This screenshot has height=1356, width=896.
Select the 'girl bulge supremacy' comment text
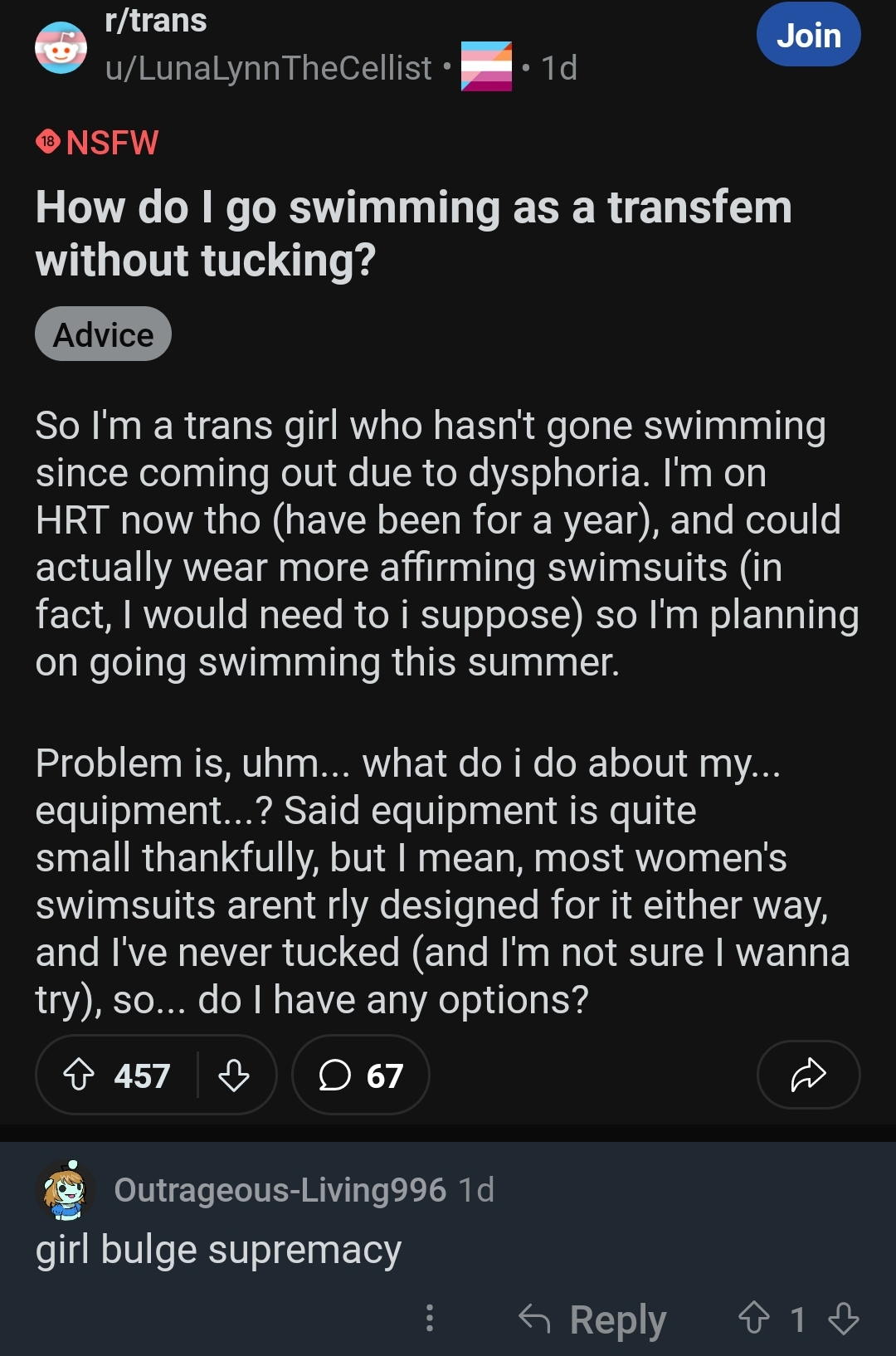pyautogui.click(x=218, y=1251)
